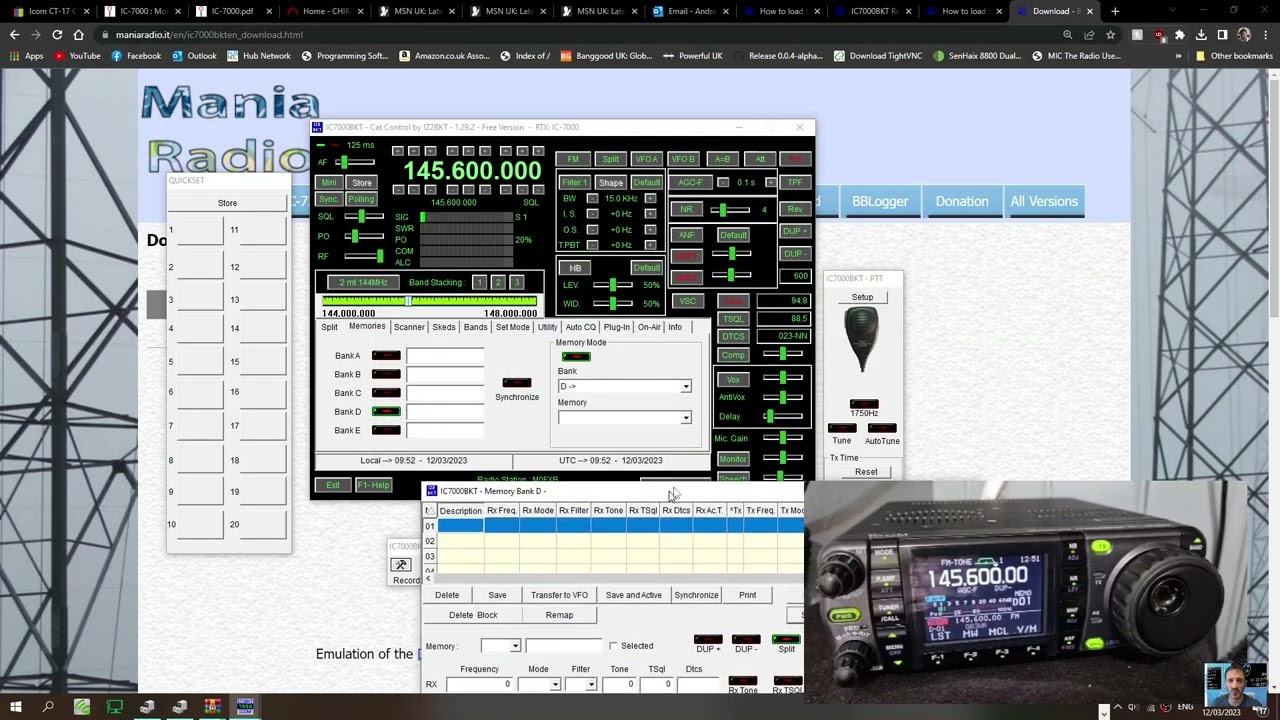Tick the Selected checkbox
This screenshot has height=720, width=1280.
[613, 646]
